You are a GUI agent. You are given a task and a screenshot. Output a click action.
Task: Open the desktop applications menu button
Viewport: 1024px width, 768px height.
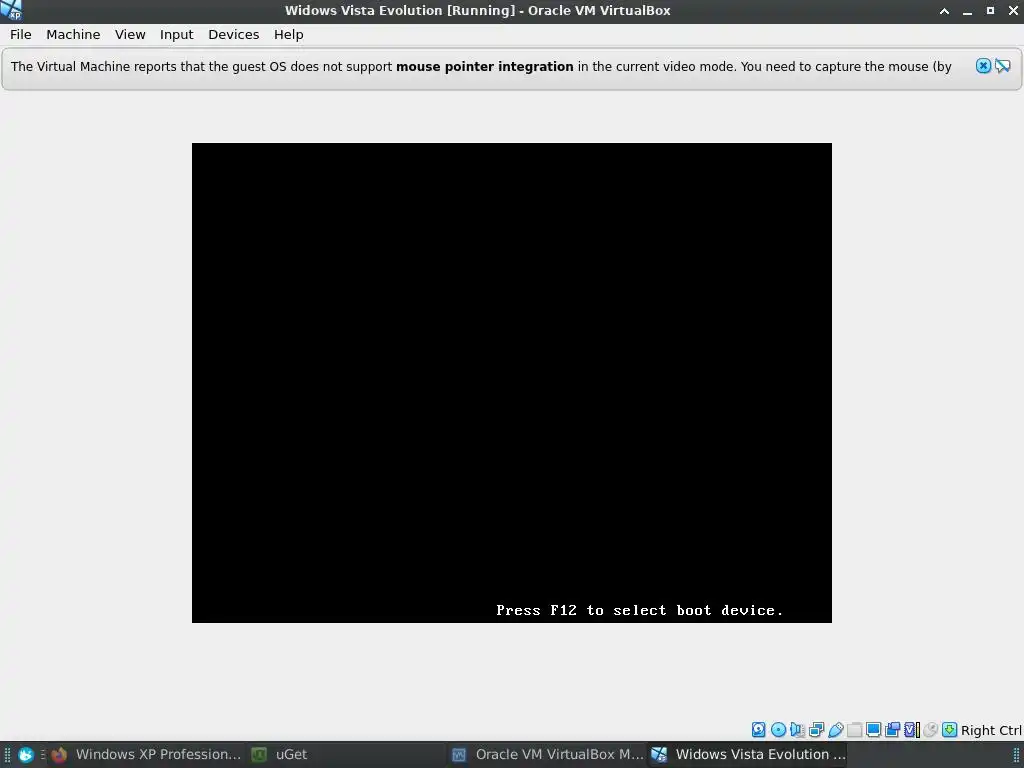pyautogui.click(x=25, y=755)
